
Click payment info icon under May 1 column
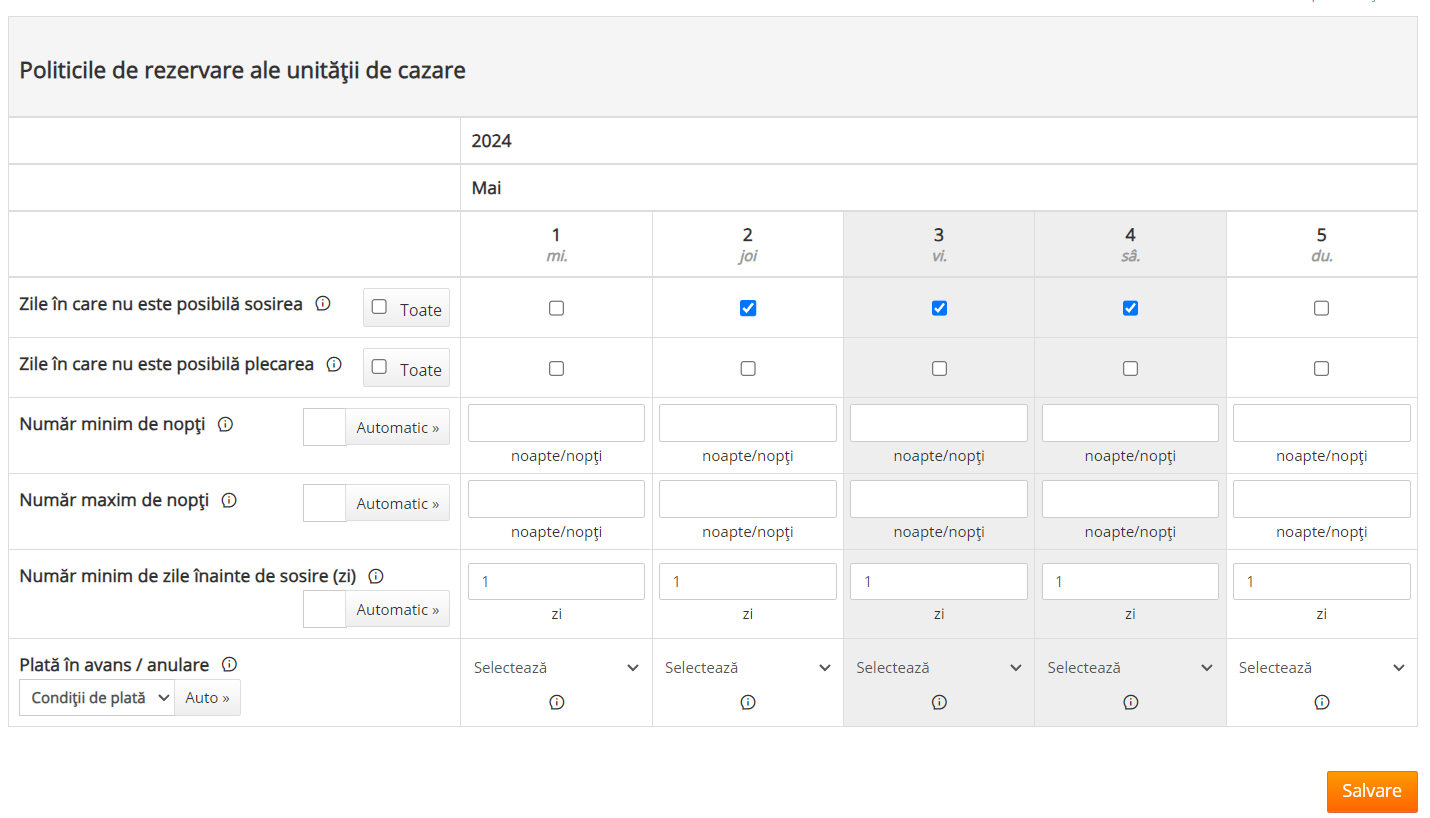[x=556, y=702]
